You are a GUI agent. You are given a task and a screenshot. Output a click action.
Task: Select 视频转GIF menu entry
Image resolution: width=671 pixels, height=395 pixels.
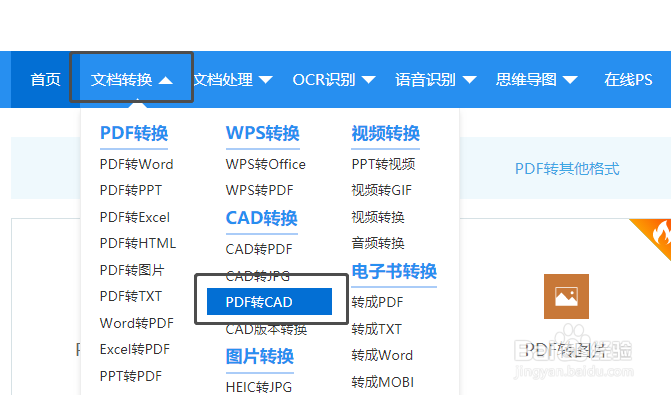point(381,190)
